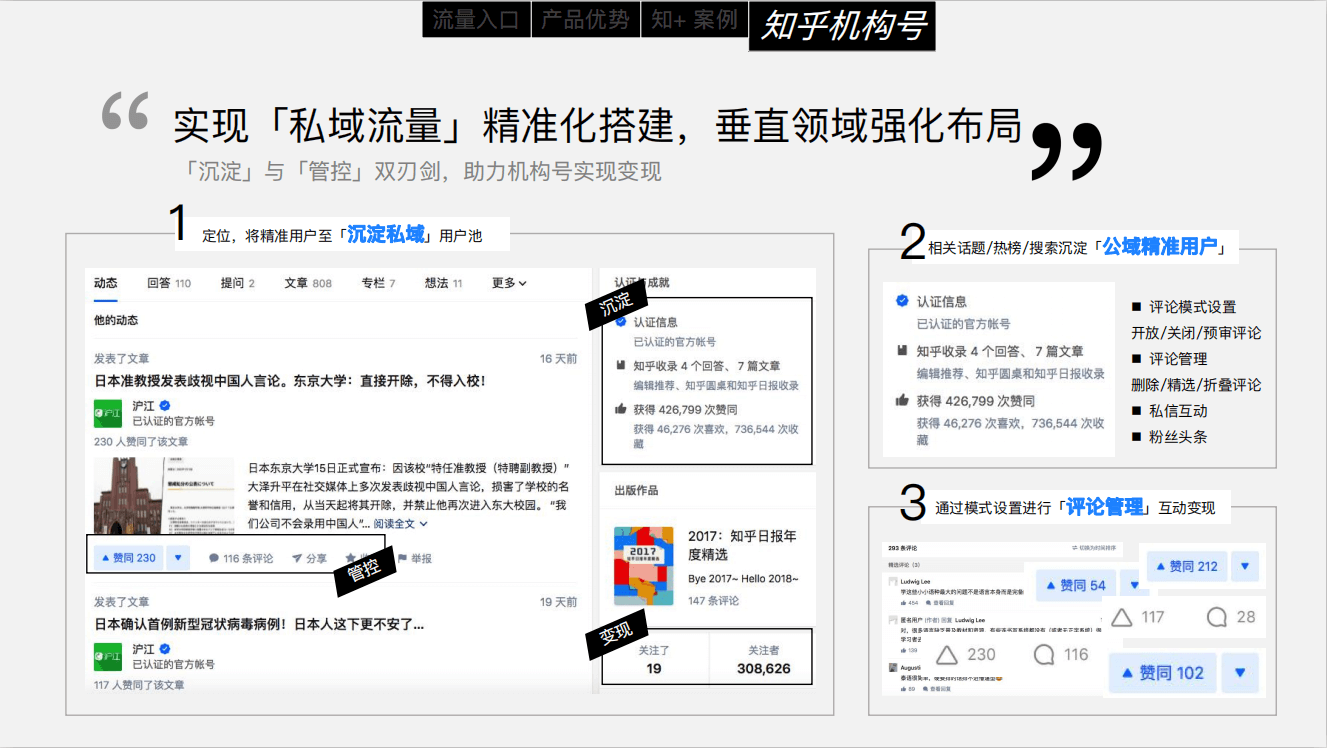Like first comment with 454 thumbs-up
Viewport: 1327px width, 748px height.
coord(908,603)
